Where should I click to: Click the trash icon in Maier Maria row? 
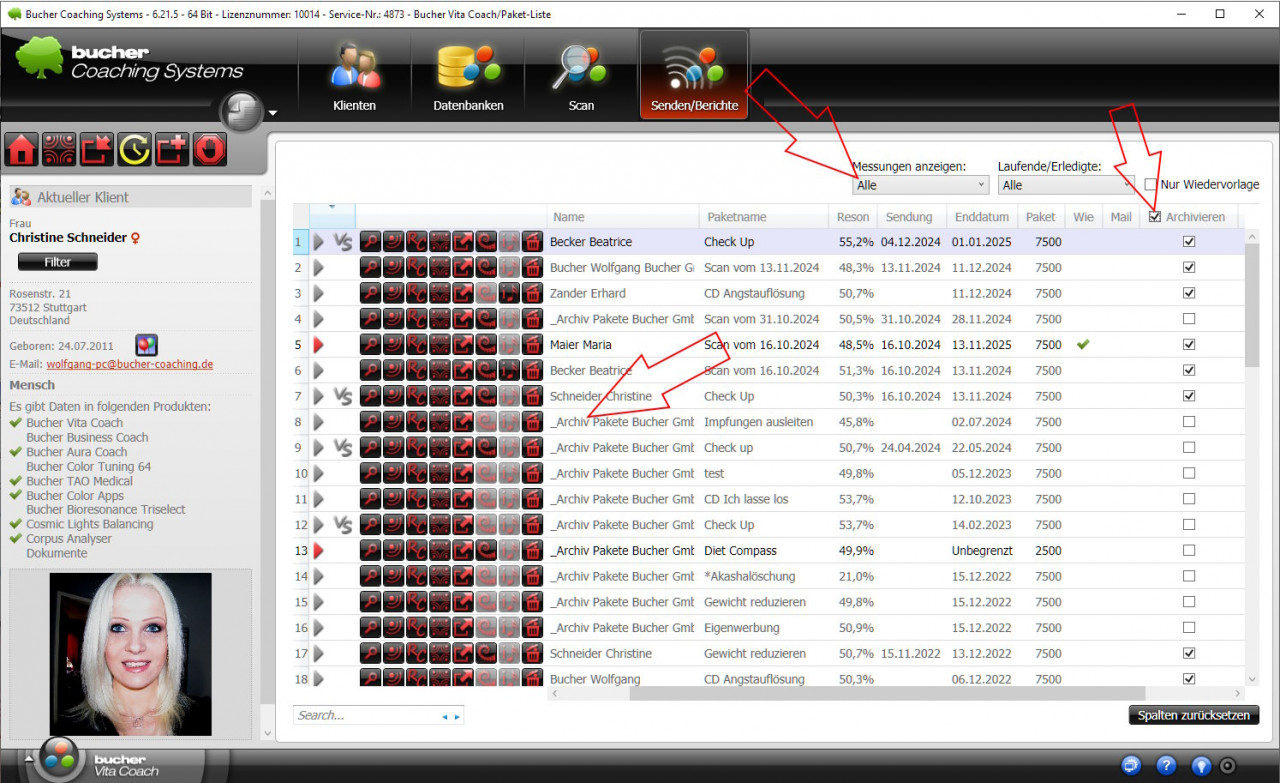(x=533, y=345)
